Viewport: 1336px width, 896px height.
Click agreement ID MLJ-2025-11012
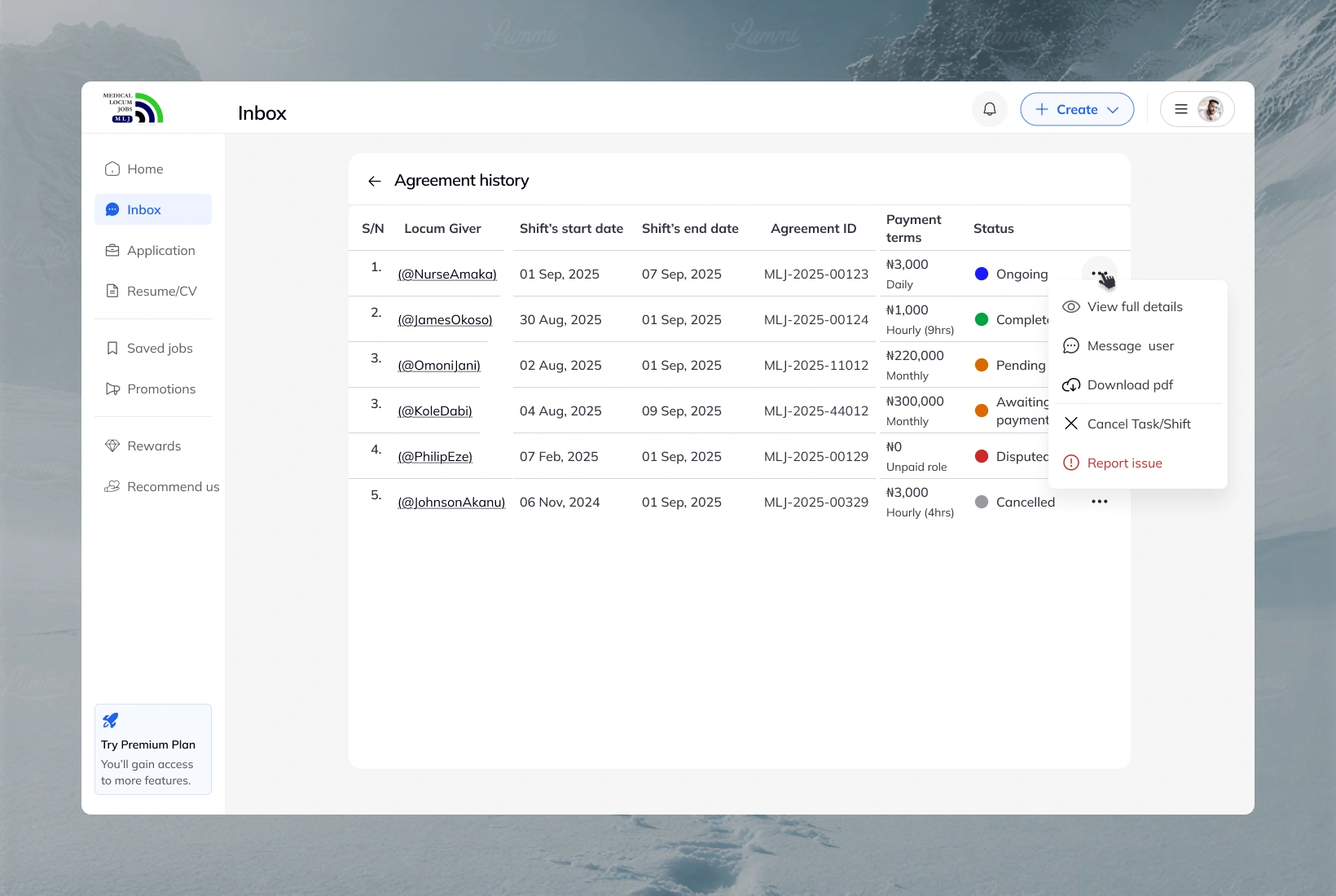(816, 365)
